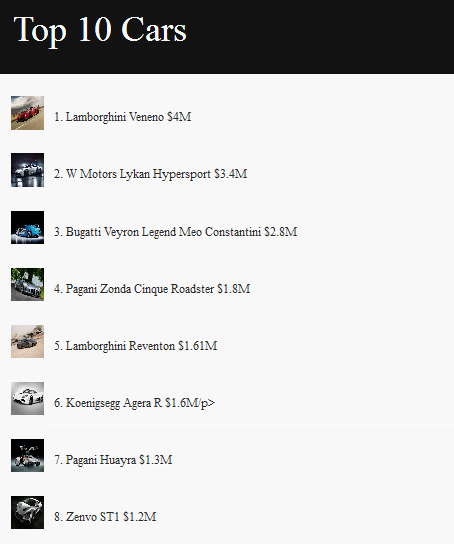Open the Zenvo ST1 thumbnail image

point(27,512)
